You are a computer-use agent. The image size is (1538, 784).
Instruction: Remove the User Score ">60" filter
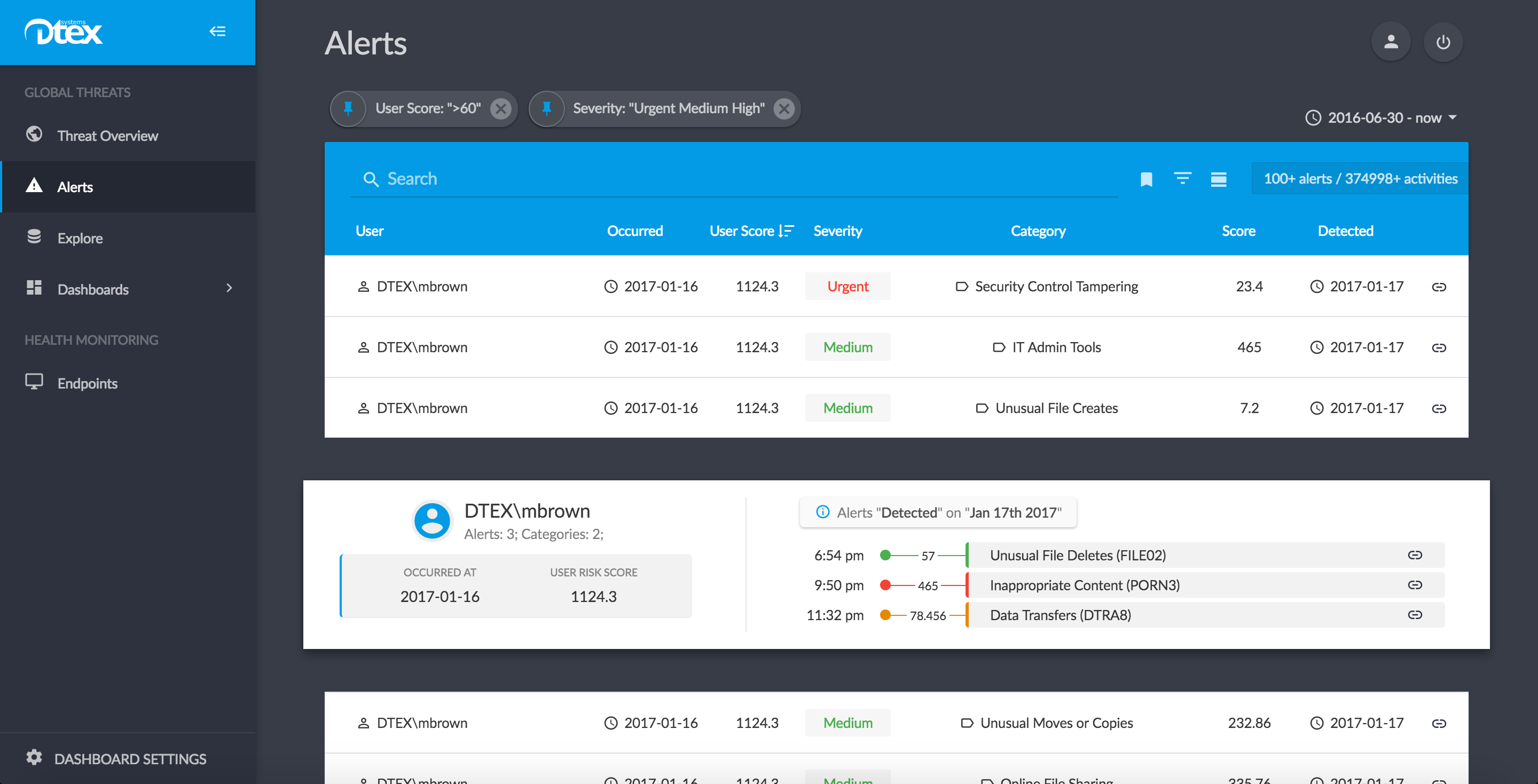pyautogui.click(x=501, y=108)
